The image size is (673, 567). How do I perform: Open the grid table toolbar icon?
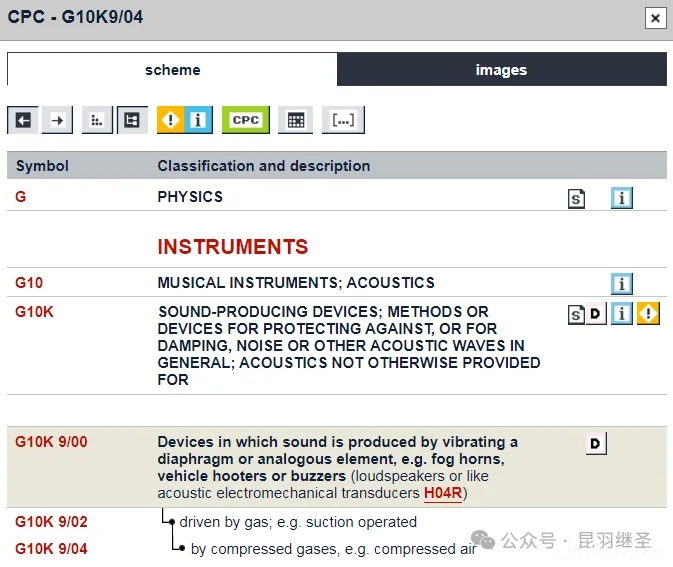pos(295,120)
